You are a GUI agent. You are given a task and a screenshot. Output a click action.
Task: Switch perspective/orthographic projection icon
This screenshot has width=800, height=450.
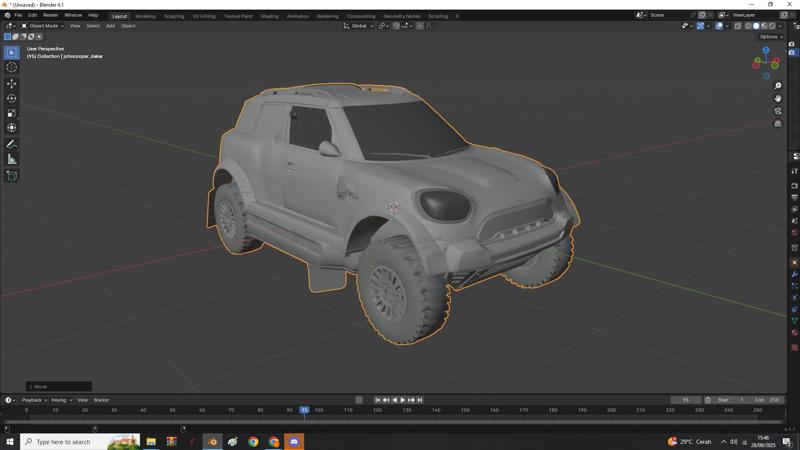[x=778, y=123]
